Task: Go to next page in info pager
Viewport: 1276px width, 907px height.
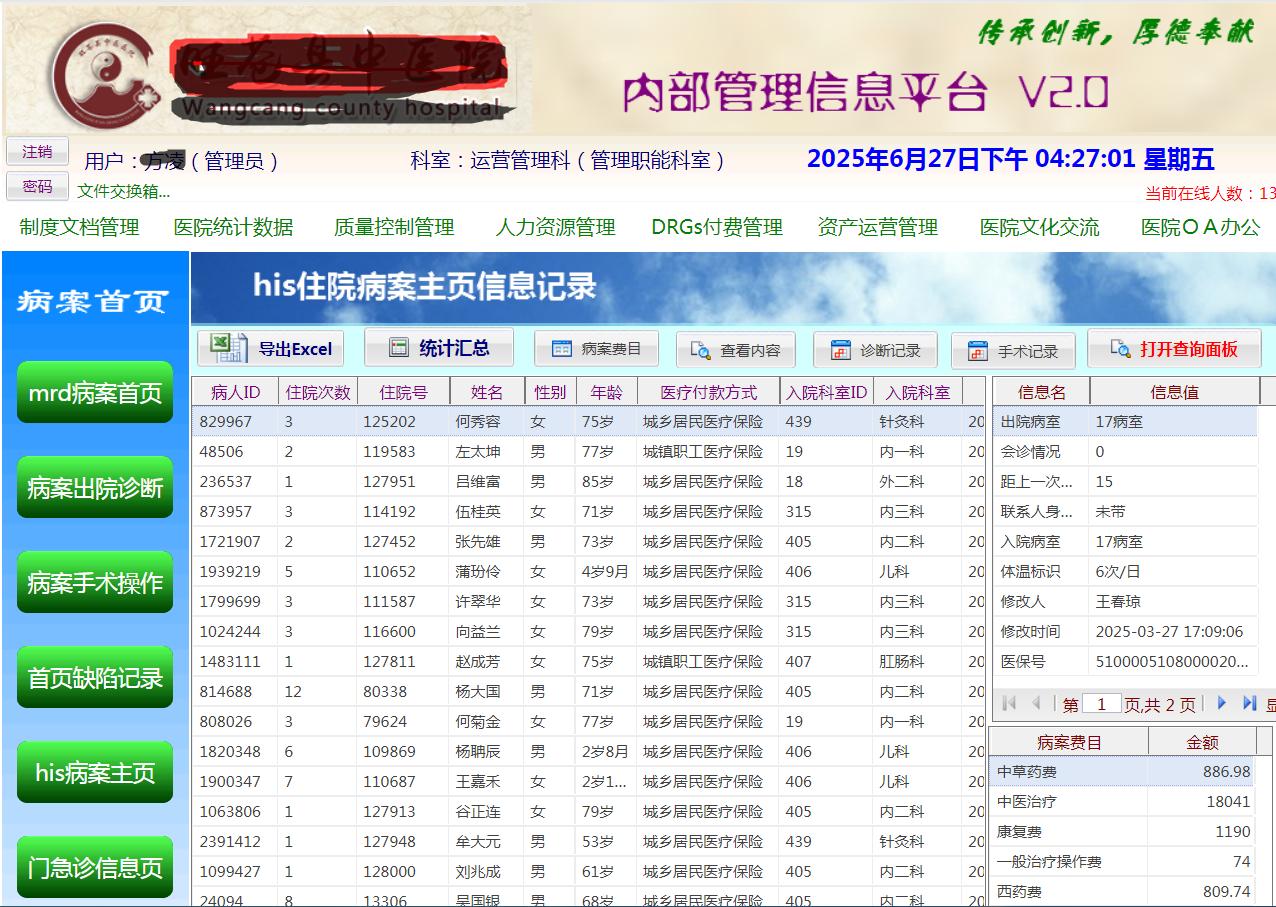Action: (1221, 703)
